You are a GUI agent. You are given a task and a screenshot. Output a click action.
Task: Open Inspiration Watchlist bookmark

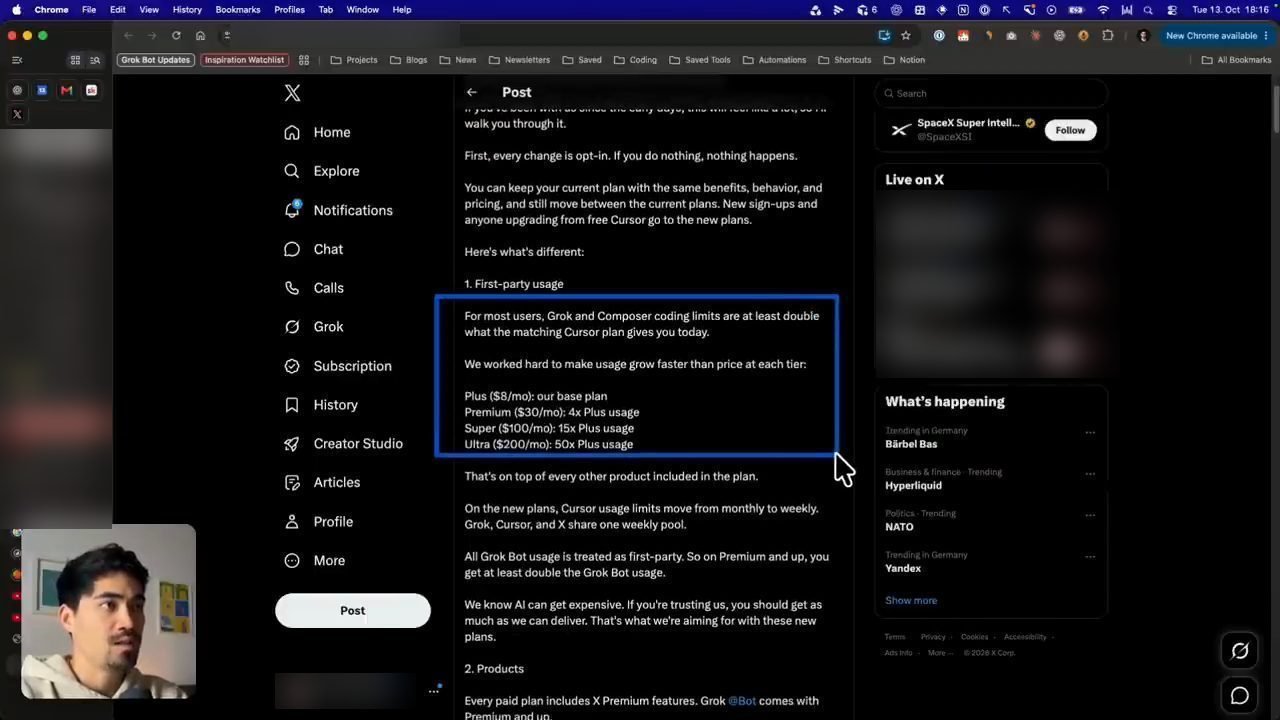244,60
